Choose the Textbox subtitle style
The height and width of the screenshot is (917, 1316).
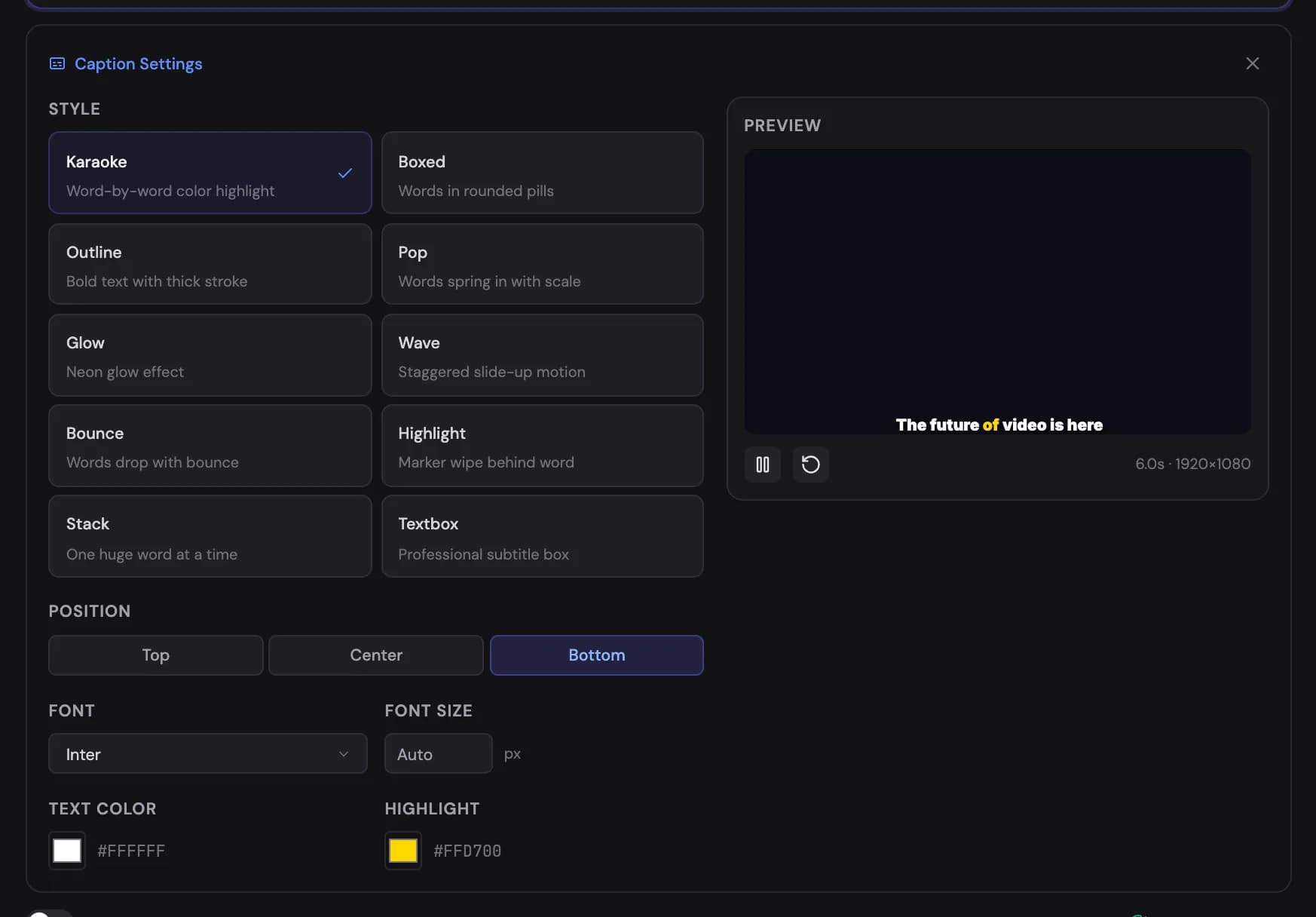click(542, 536)
